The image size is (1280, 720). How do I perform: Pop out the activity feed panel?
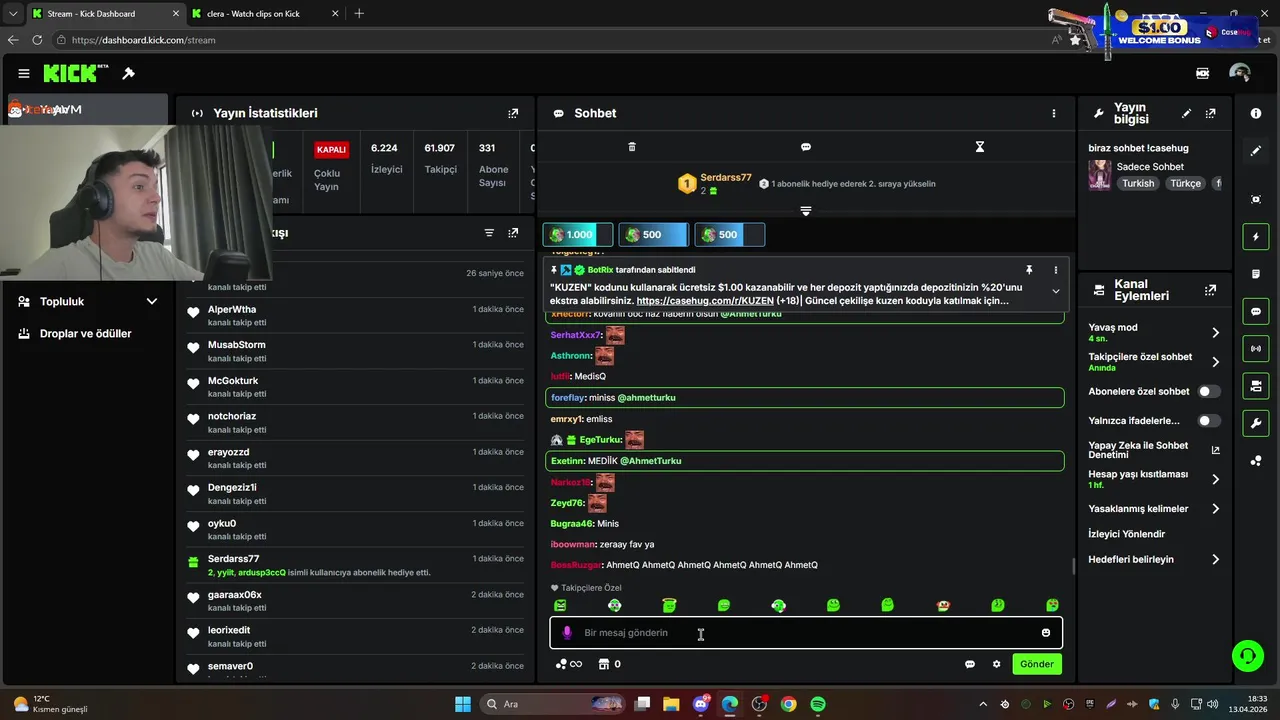coord(513,233)
